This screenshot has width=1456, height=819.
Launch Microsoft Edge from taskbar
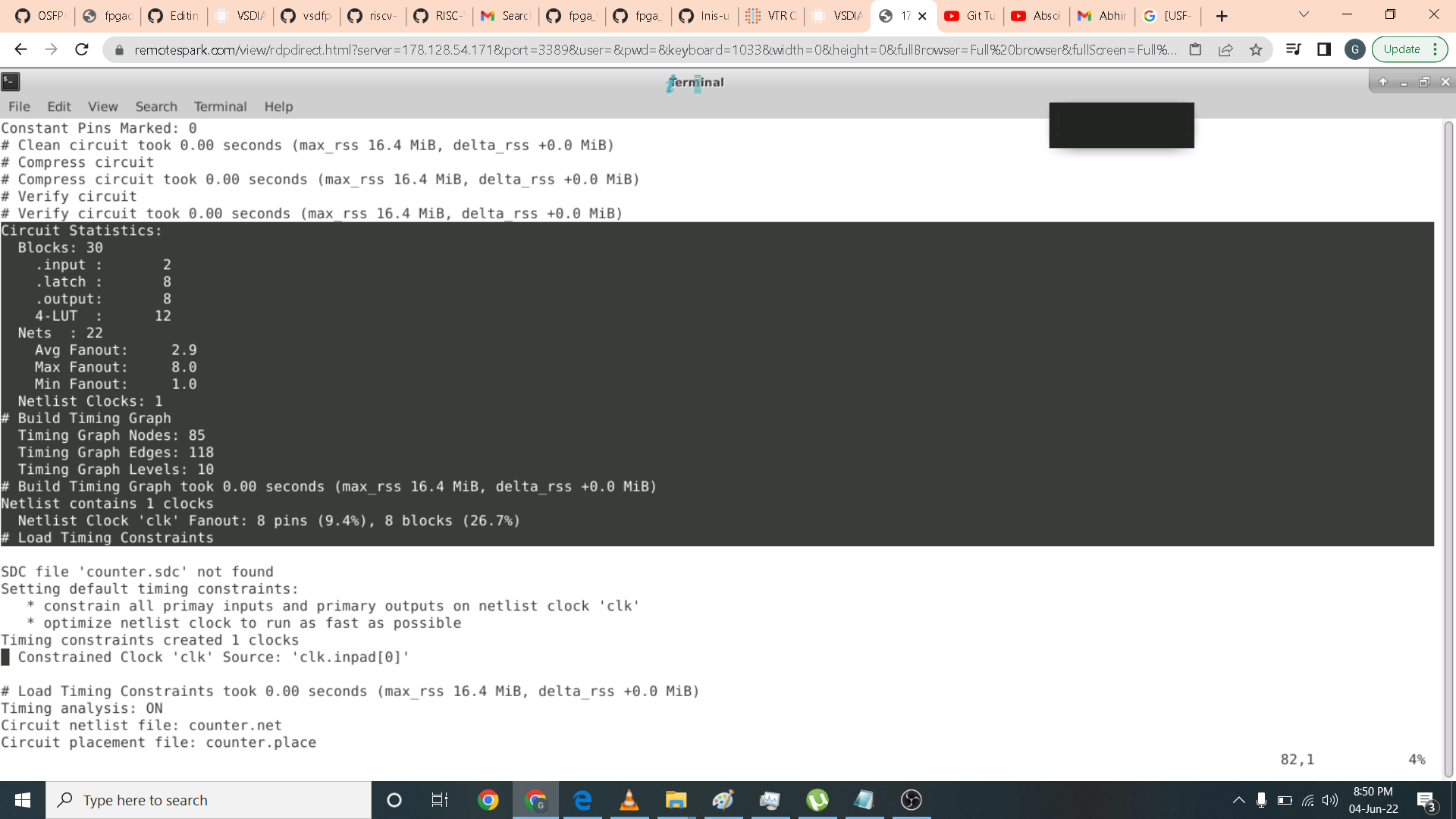(x=582, y=800)
